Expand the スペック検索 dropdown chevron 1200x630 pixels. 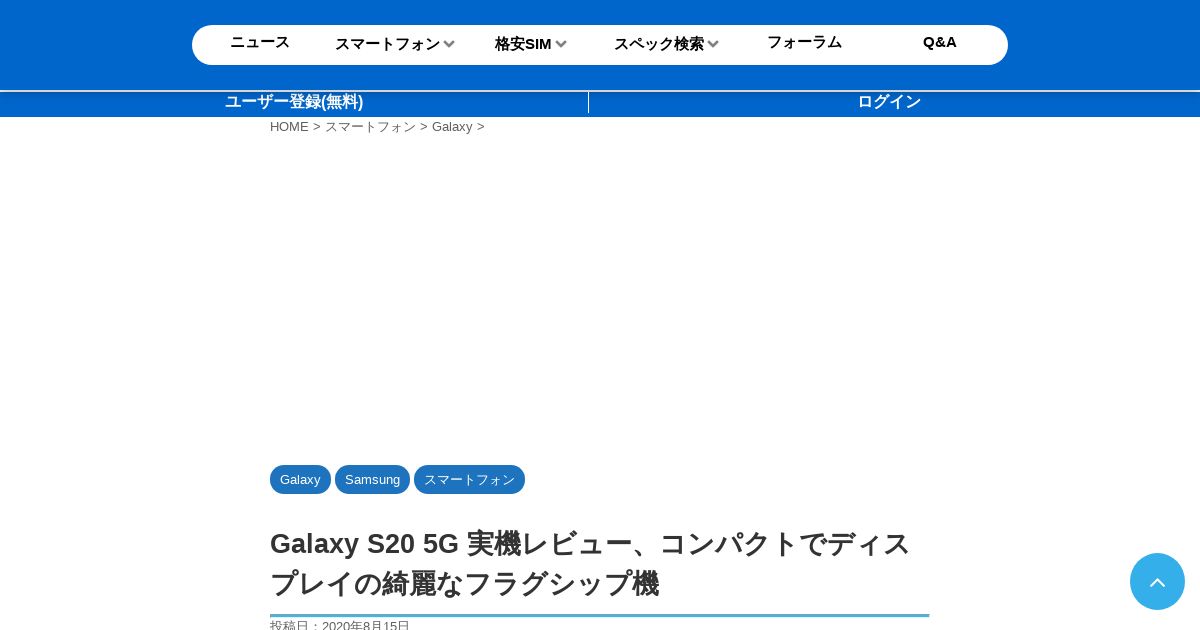tap(713, 44)
